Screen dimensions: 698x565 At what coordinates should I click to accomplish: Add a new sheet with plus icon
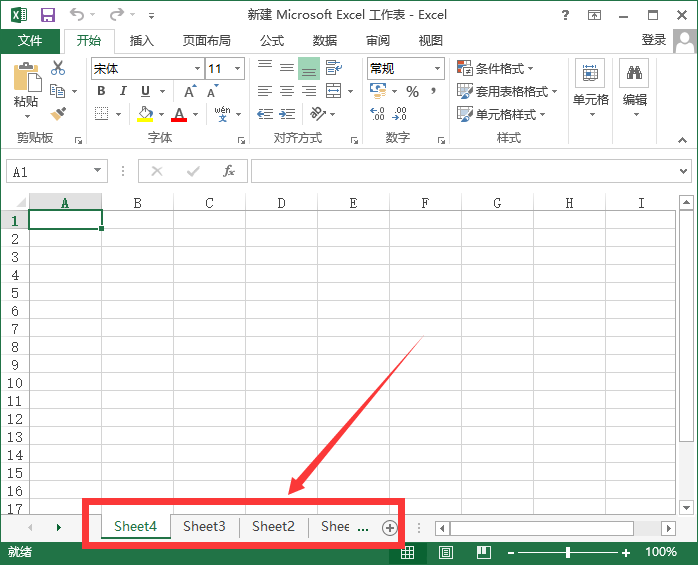coord(390,528)
